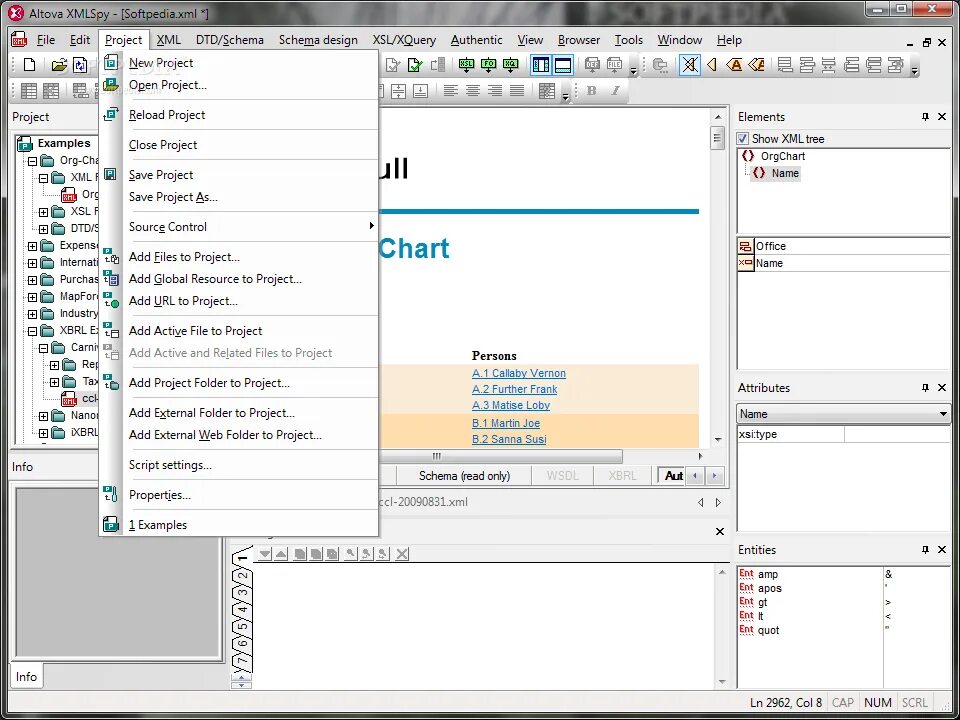Click the mixed markup double-tag A icon
This screenshot has width=960, height=720.
756,64
